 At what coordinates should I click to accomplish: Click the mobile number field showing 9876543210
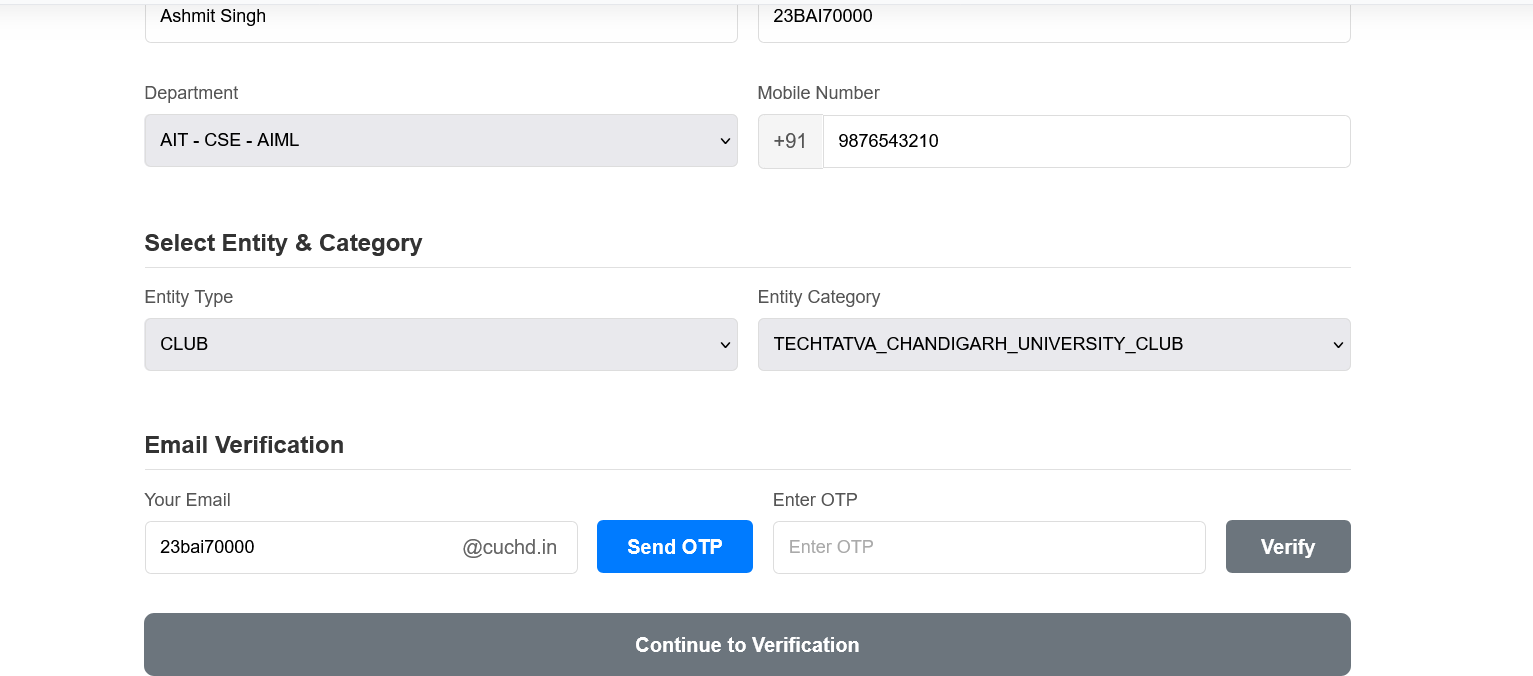point(1086,141)
